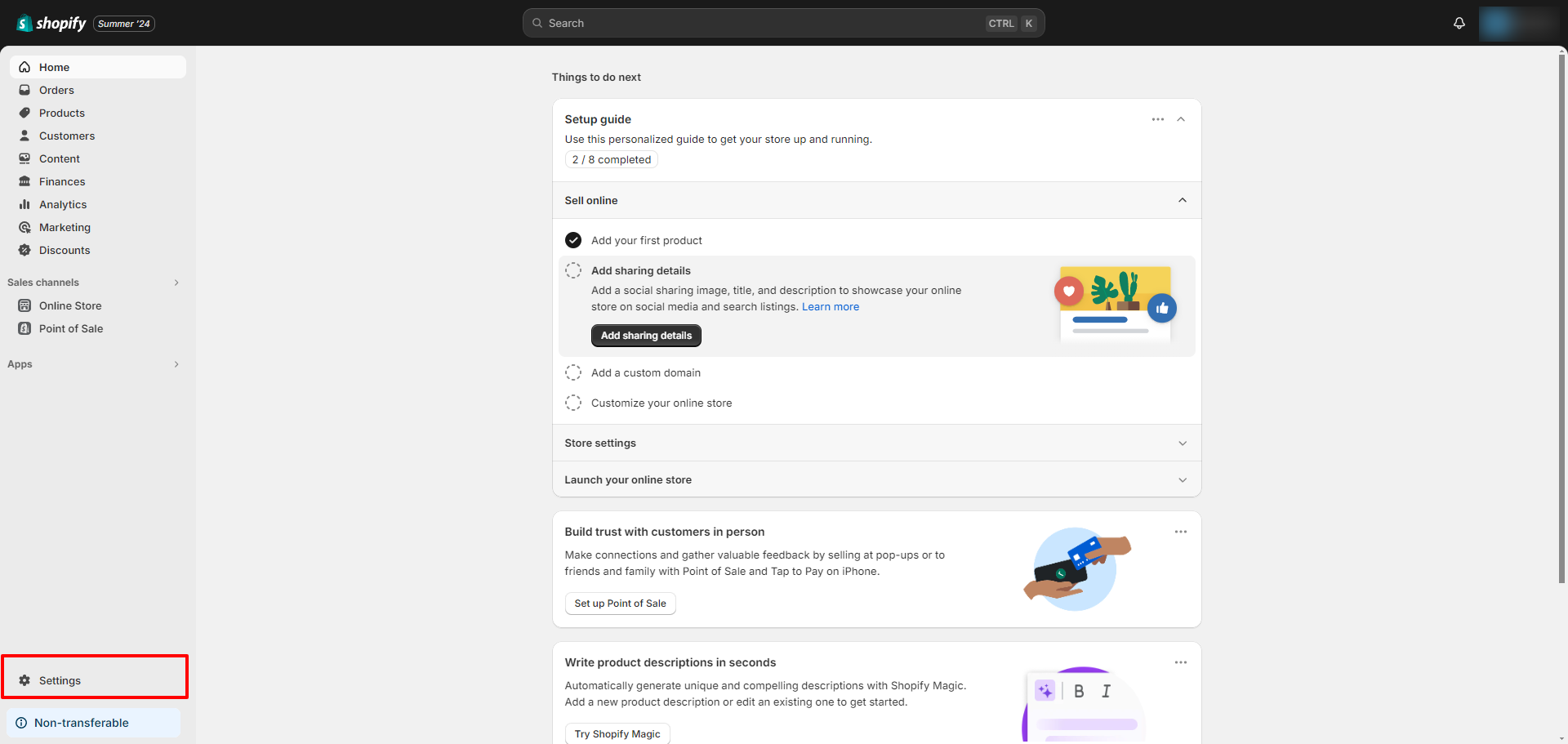Toggle the Add your first product checkmark
Viewport: 1568px width, 744px height.
pos(573,240)
